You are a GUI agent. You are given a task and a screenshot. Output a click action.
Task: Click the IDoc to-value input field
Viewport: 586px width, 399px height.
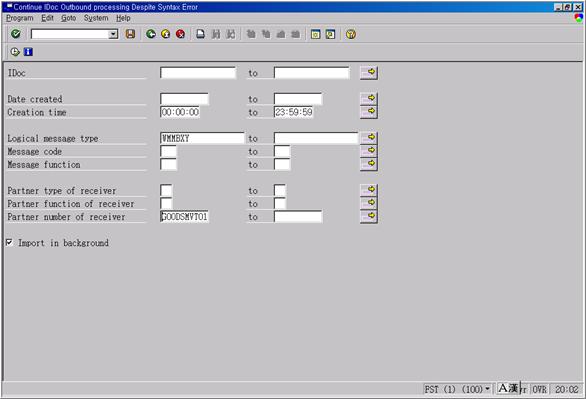(312, 73)
